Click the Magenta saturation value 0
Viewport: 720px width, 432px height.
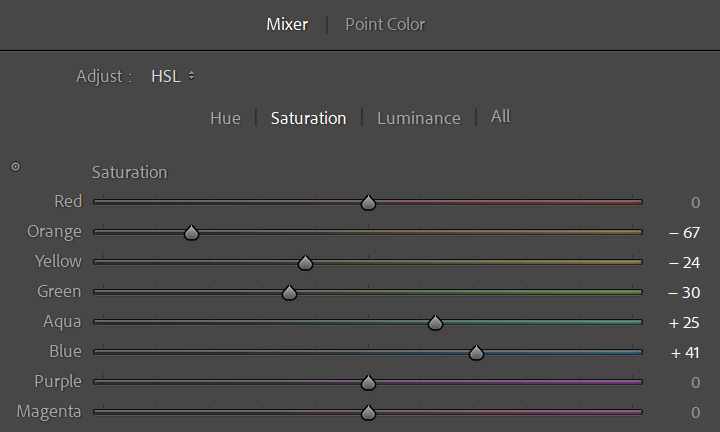click(696, 413)
